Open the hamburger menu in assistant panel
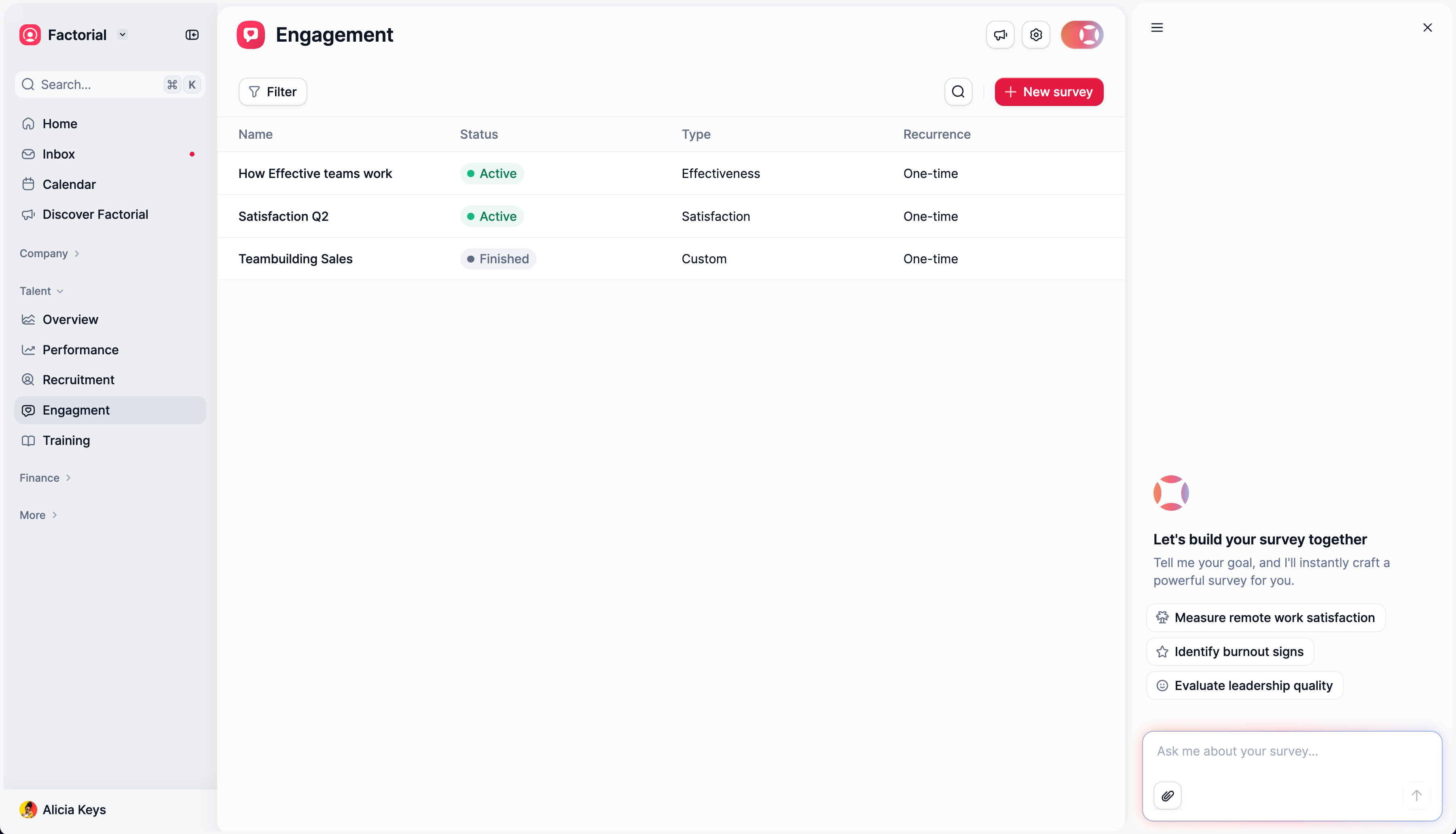This screenshot has height=834, width=1456. pos(1157,28)
